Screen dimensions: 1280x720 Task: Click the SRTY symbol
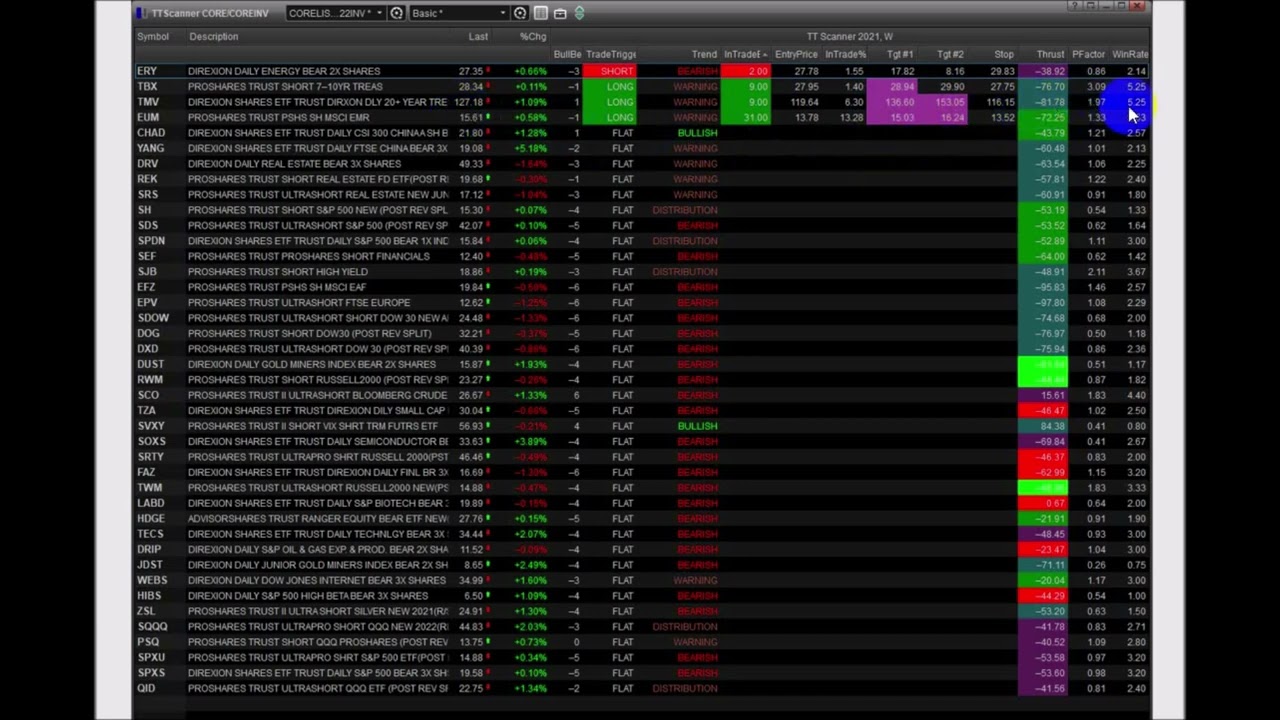click(150, 457)
